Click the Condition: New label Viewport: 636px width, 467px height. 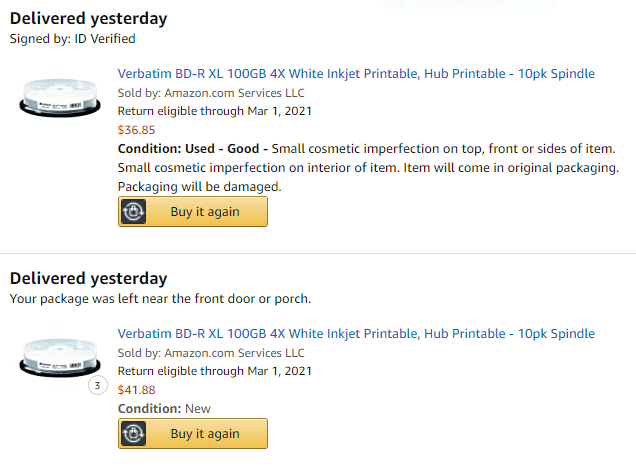tap(164, 409)
